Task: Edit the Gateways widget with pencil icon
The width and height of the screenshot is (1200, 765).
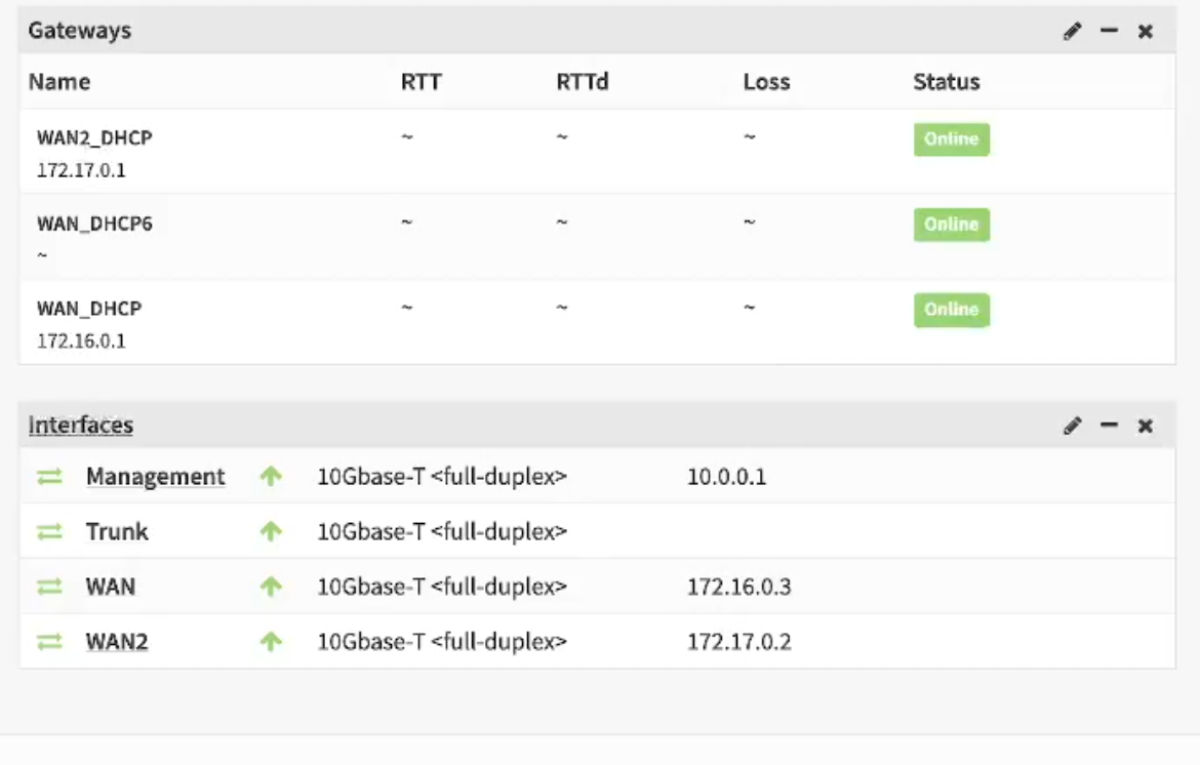Action: tap(1072, 31)
